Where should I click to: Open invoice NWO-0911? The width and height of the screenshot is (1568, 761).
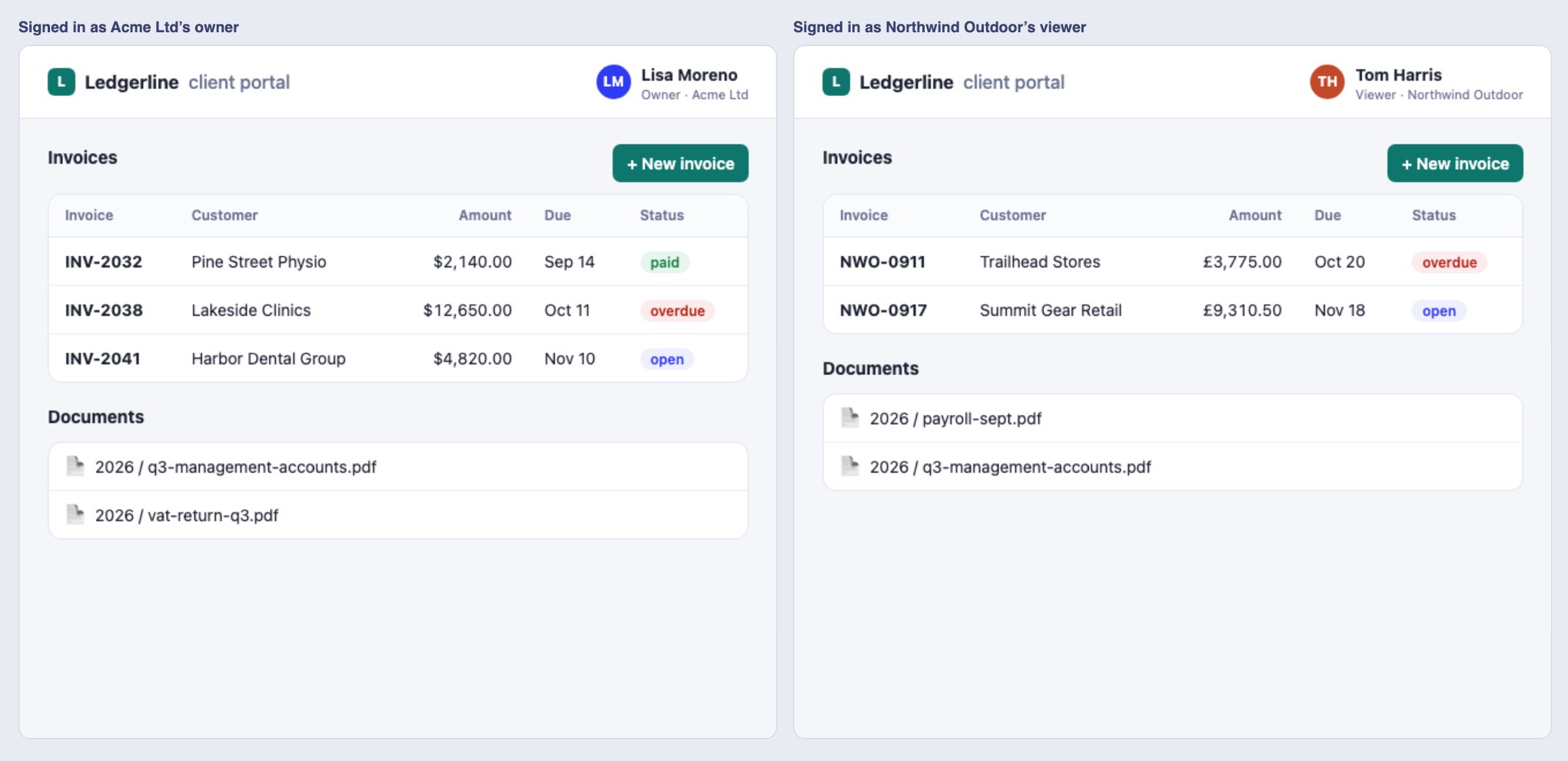pyautogui.click(x=882, y=262)
